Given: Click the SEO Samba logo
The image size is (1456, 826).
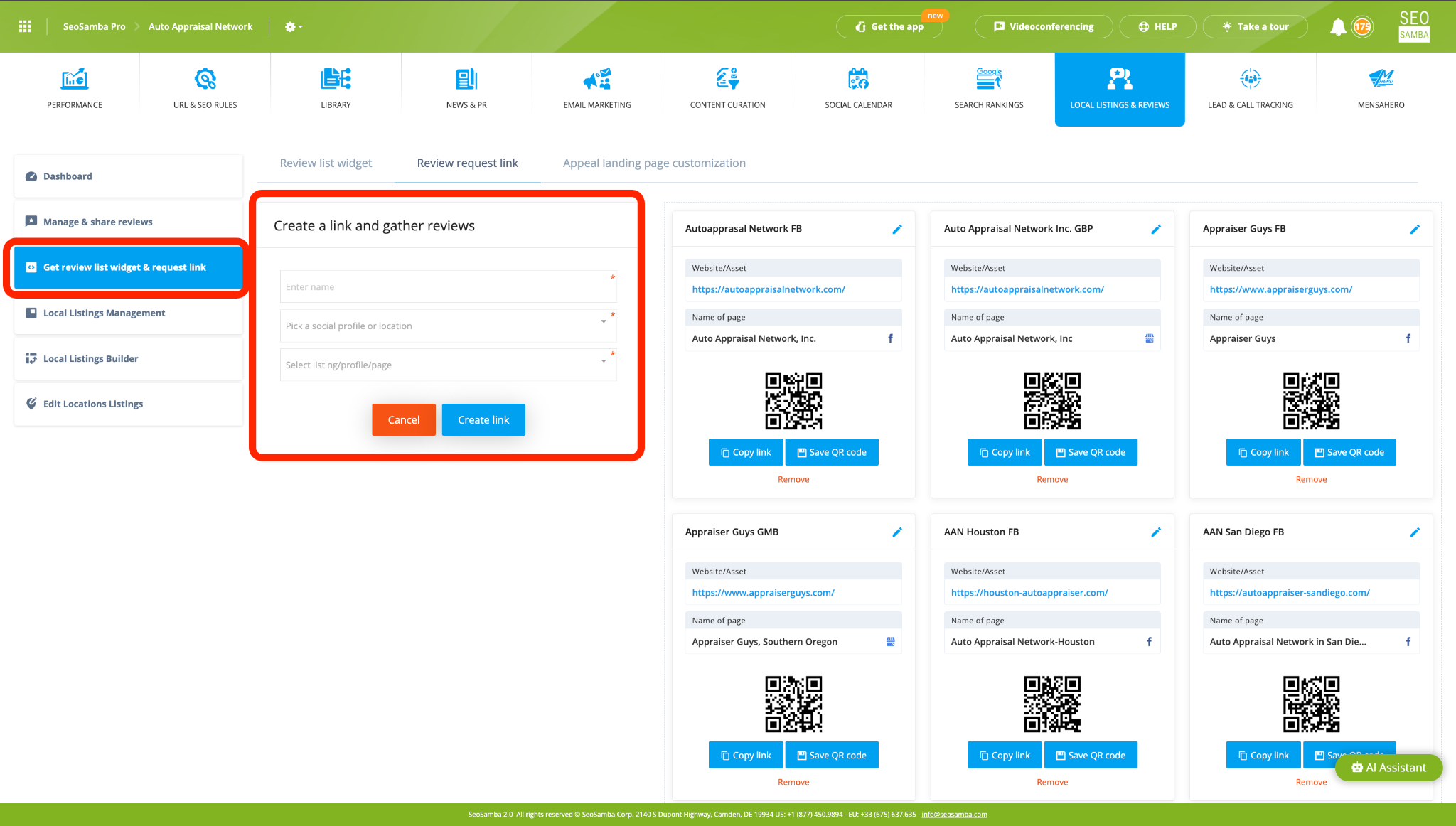Looking at the screenshot, I should tap(1413, 26).
